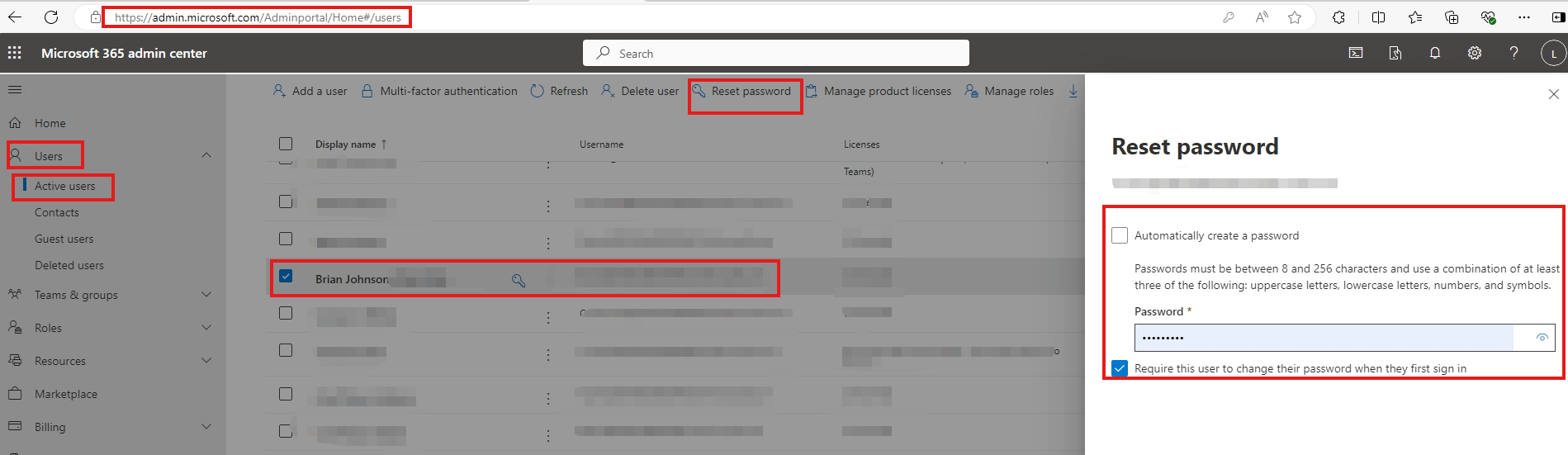Viewport: 1568px width, 455px height.
Task: Add page to favorites with star icon
Action: (x=1295, y=17)
